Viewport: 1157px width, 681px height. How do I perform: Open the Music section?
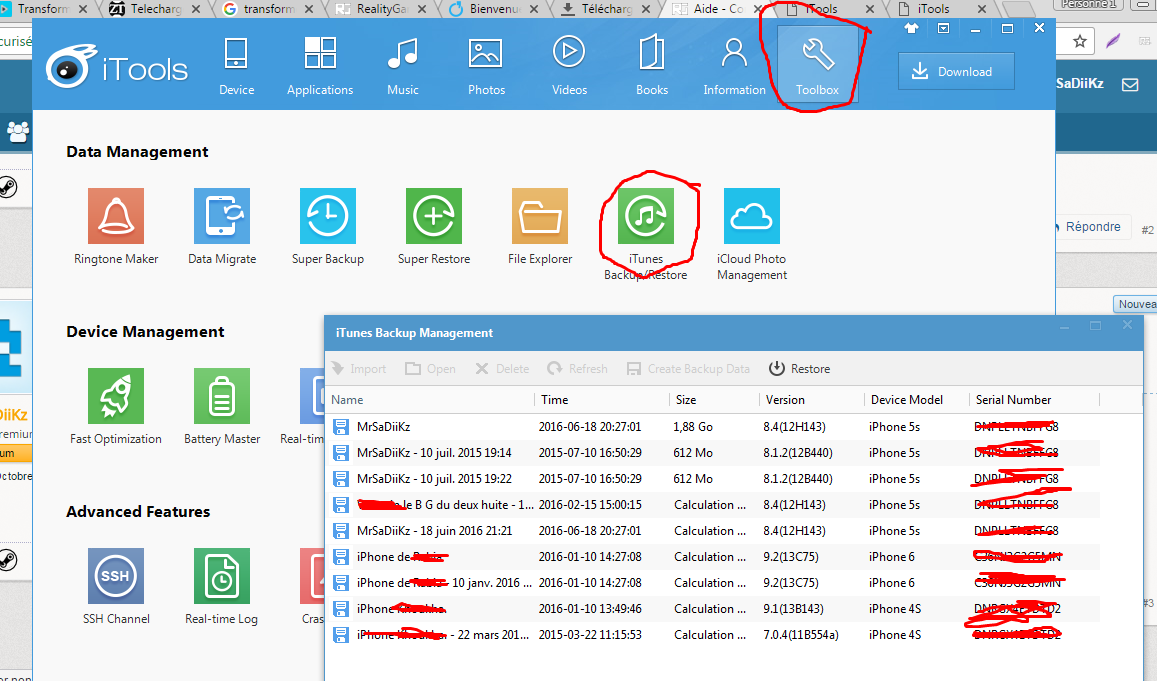(x=403, y=66)
